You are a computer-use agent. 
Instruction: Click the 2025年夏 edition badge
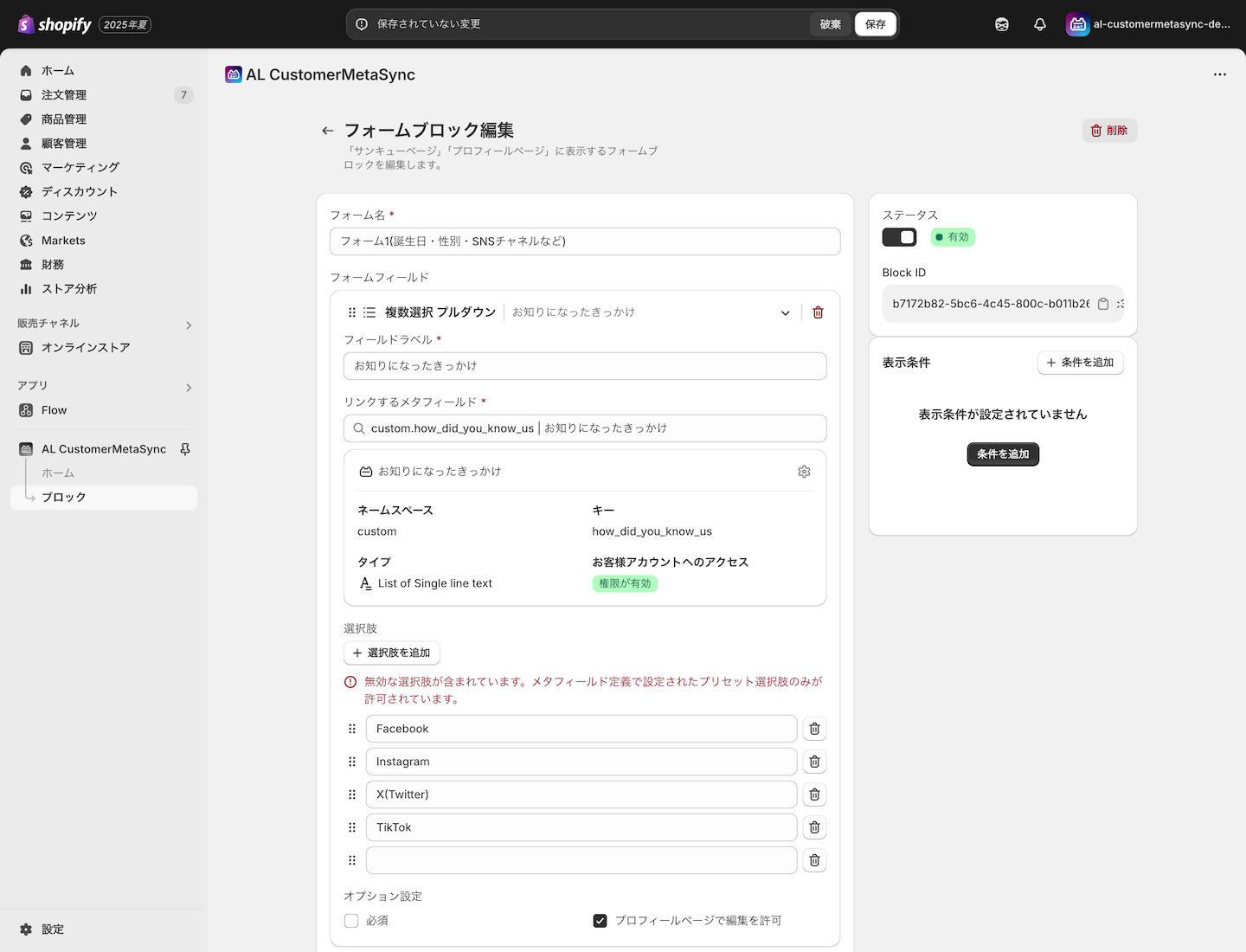pyautogui.click(x=125, y=25)
